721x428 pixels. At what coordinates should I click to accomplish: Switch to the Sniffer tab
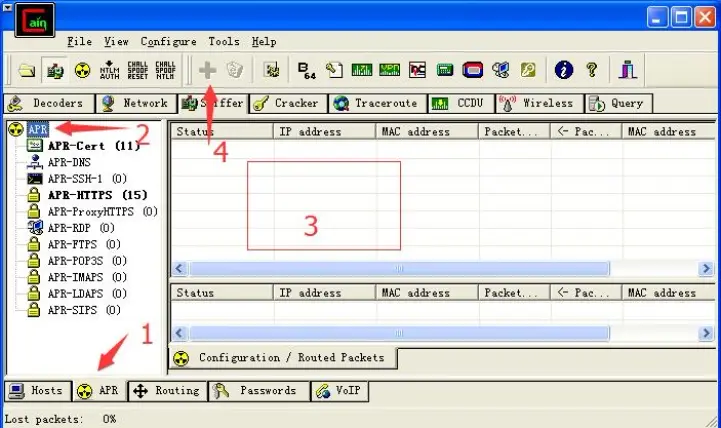tap(213, 103)
